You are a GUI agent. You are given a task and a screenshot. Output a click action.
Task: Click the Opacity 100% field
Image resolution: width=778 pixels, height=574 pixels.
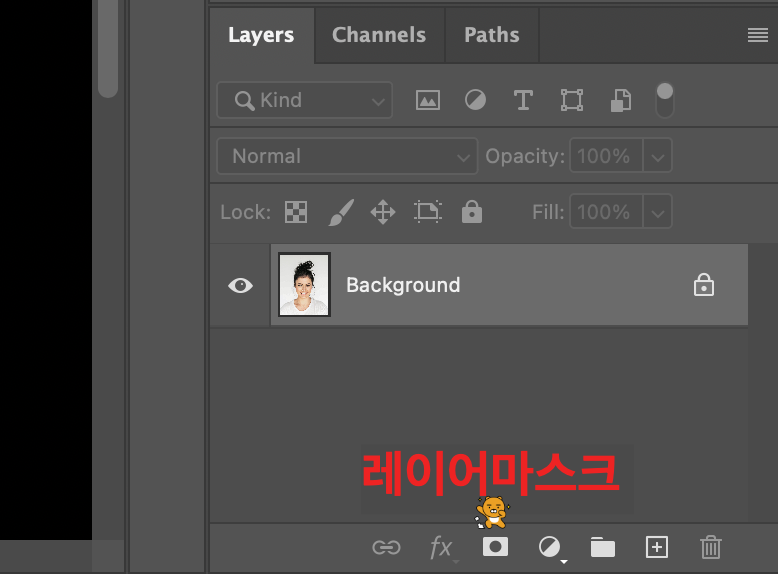point(606,156)
